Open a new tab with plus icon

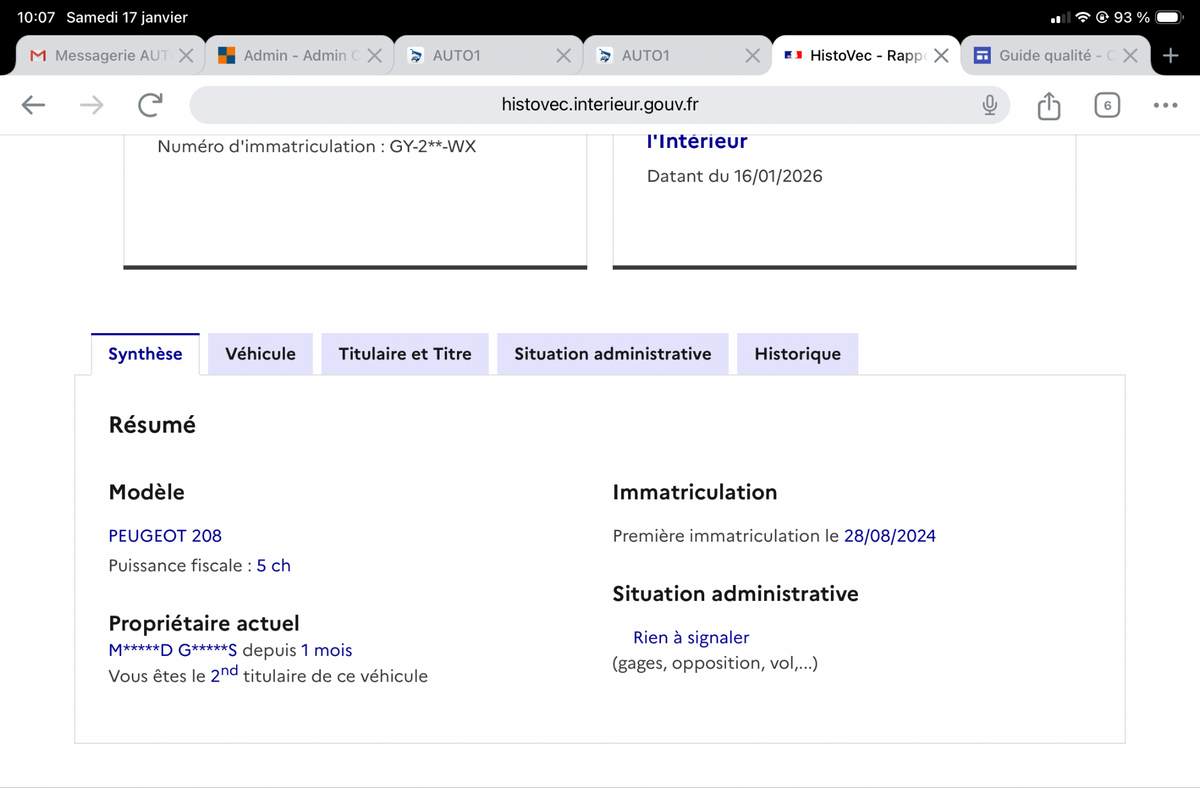[x=1171, y=56]
